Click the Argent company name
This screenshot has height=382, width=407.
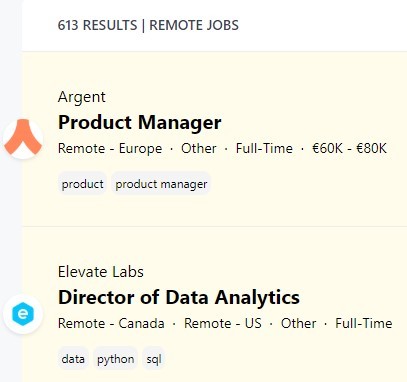pyautogui.click(x=82, y=97)
